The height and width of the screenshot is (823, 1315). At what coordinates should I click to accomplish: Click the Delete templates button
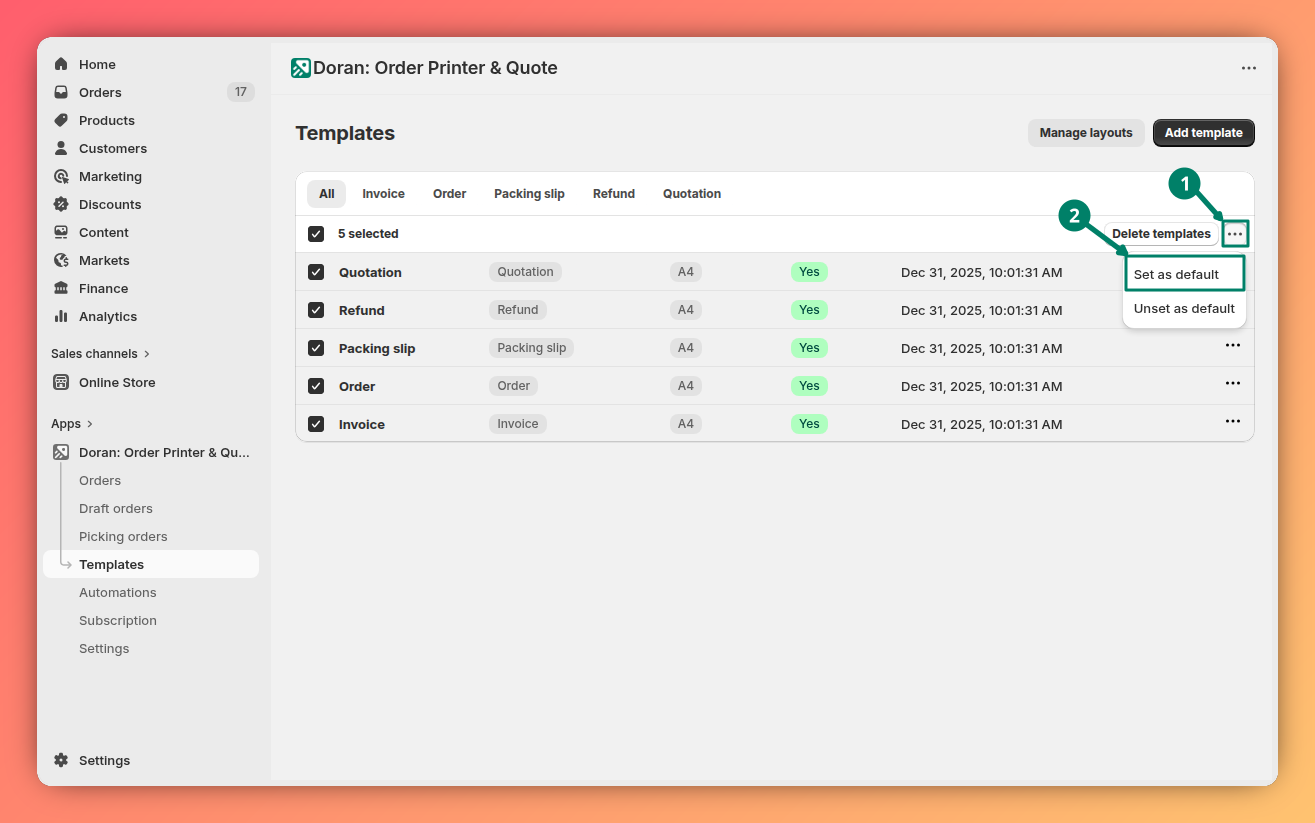1161,234
